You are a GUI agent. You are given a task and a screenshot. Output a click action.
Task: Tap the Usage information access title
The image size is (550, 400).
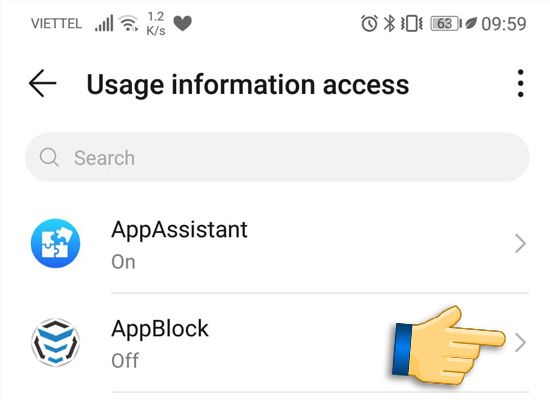[x=248, y=85]
